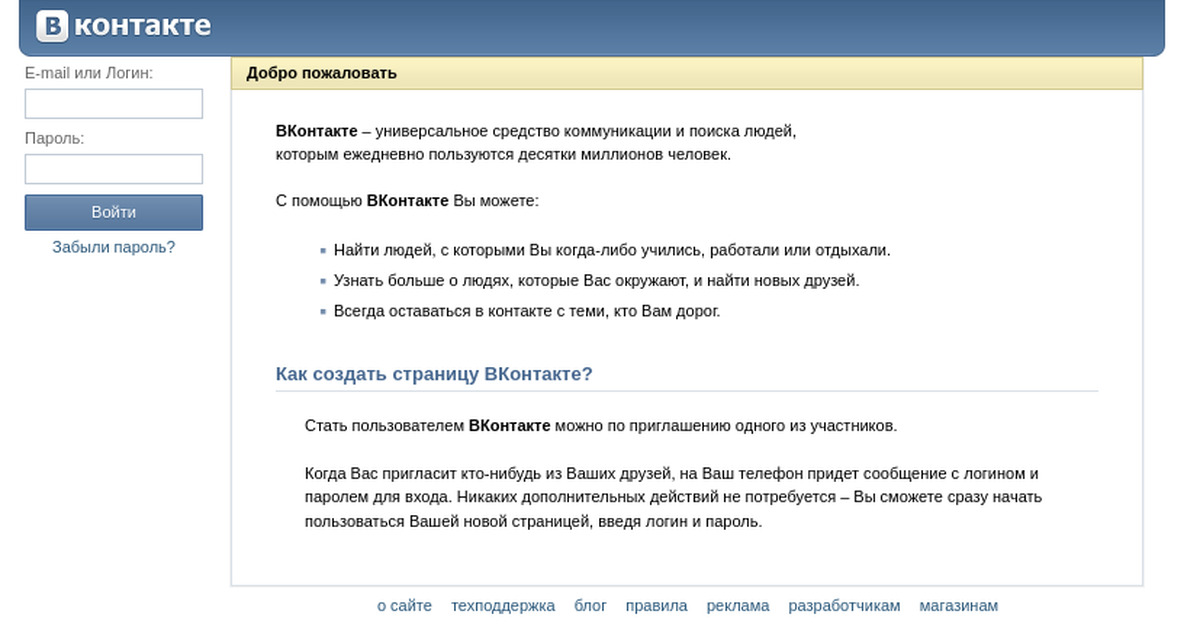Screen dimensions: 1200x628
Task: Open the блог footer link
Action: 591,606
